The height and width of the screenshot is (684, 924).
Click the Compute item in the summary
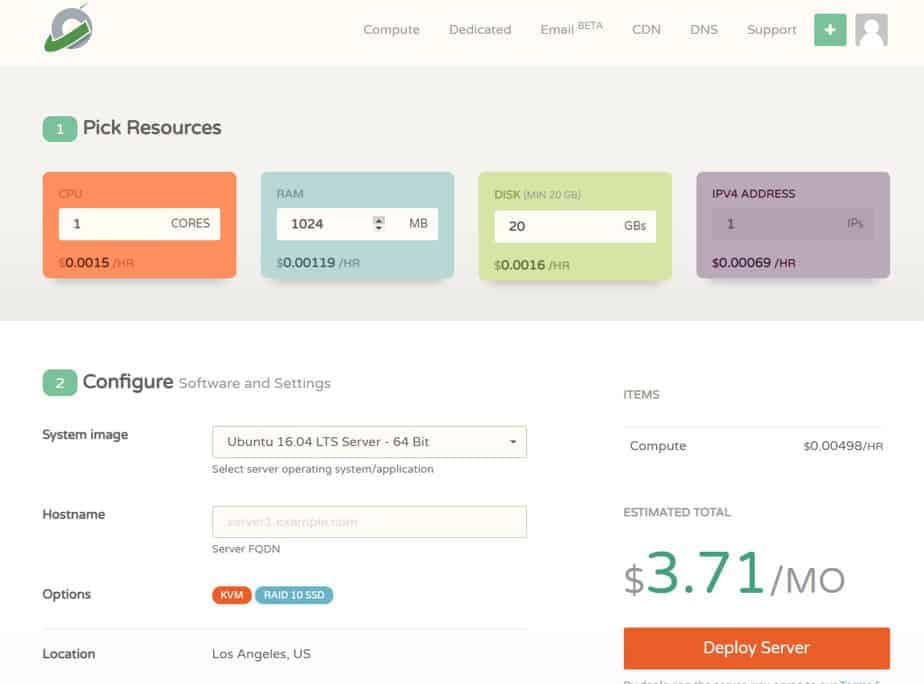[x=657, y=446]
